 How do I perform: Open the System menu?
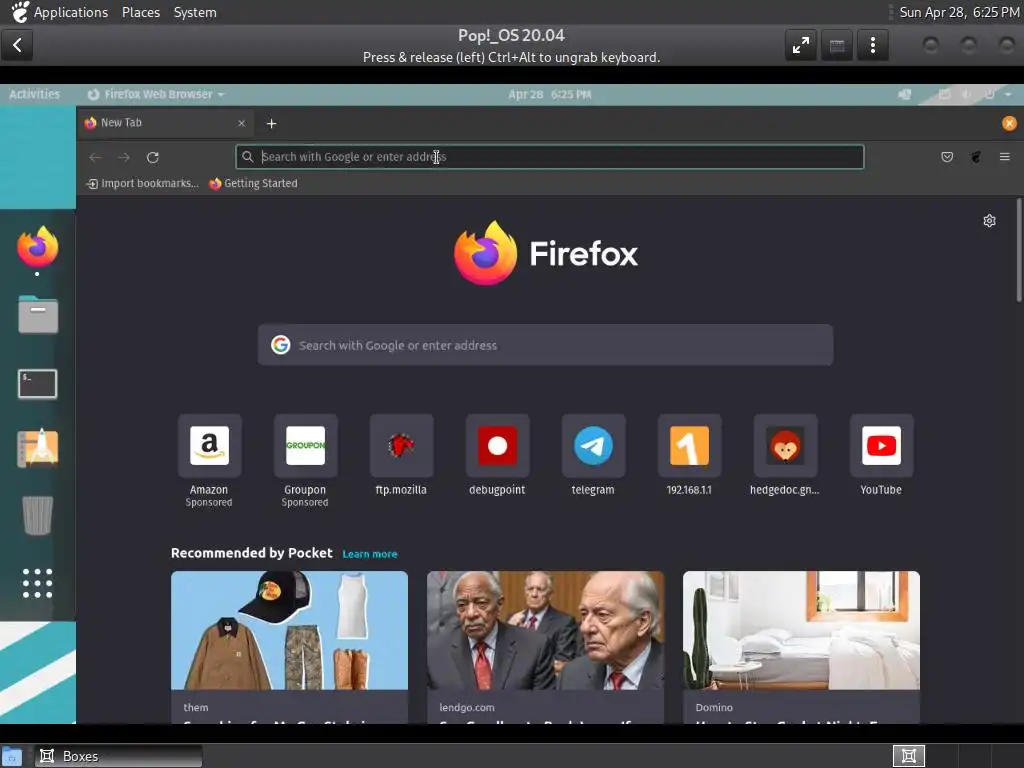pos(195,12)
